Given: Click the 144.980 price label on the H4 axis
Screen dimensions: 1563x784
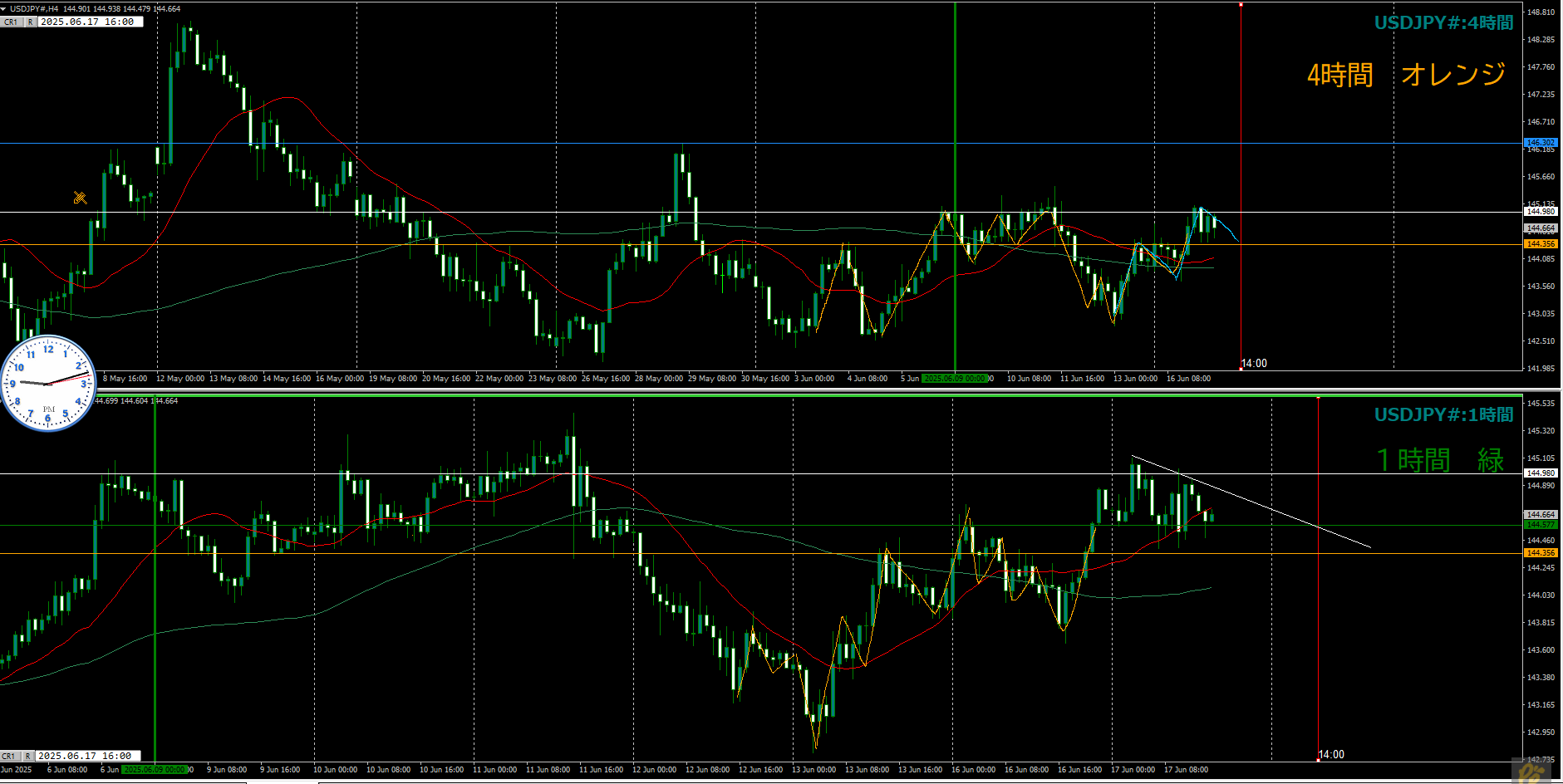Looking at the screenshot, I should (1541, 212).
